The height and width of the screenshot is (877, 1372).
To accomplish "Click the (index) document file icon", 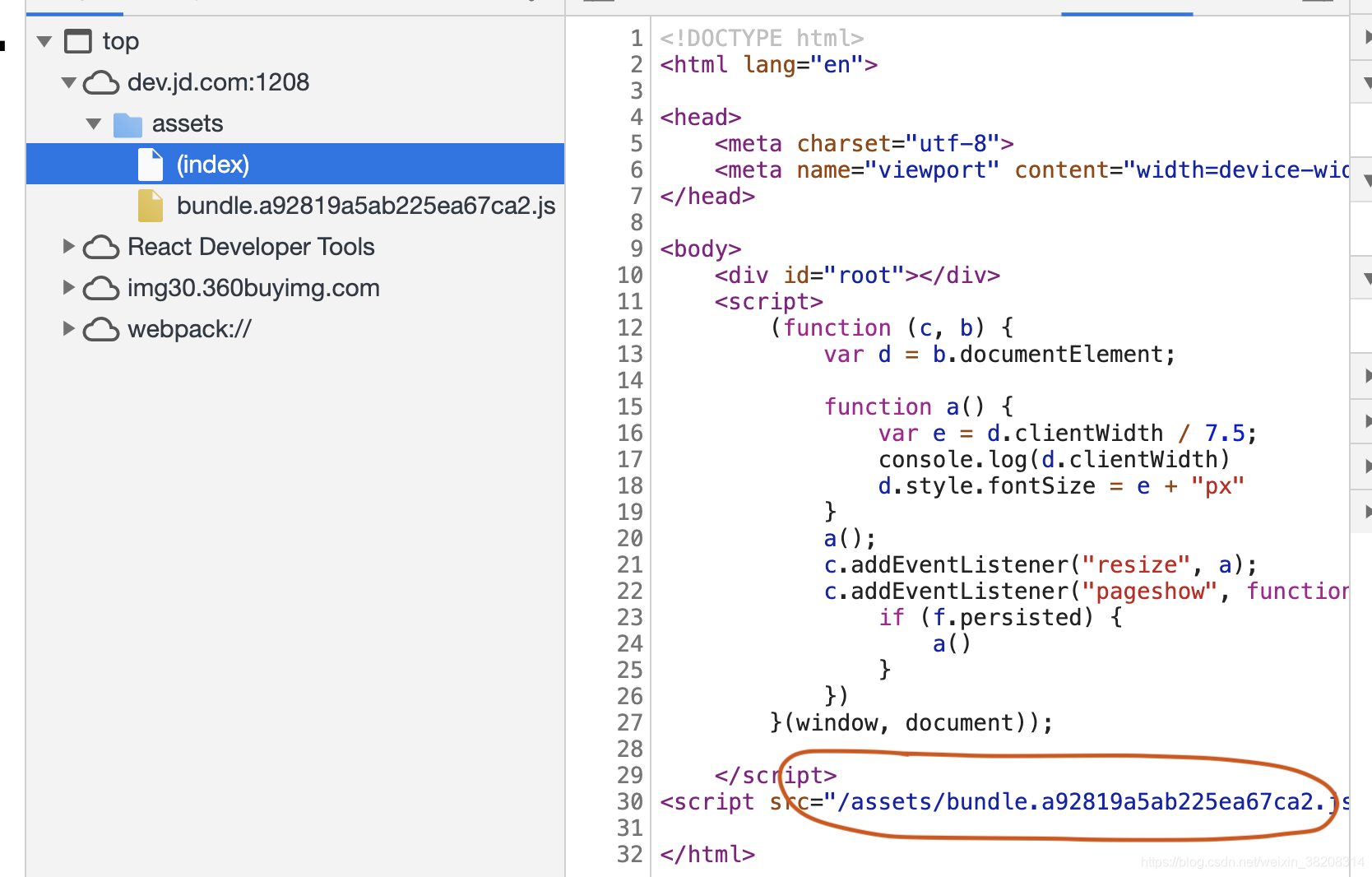I will (151, 165).
